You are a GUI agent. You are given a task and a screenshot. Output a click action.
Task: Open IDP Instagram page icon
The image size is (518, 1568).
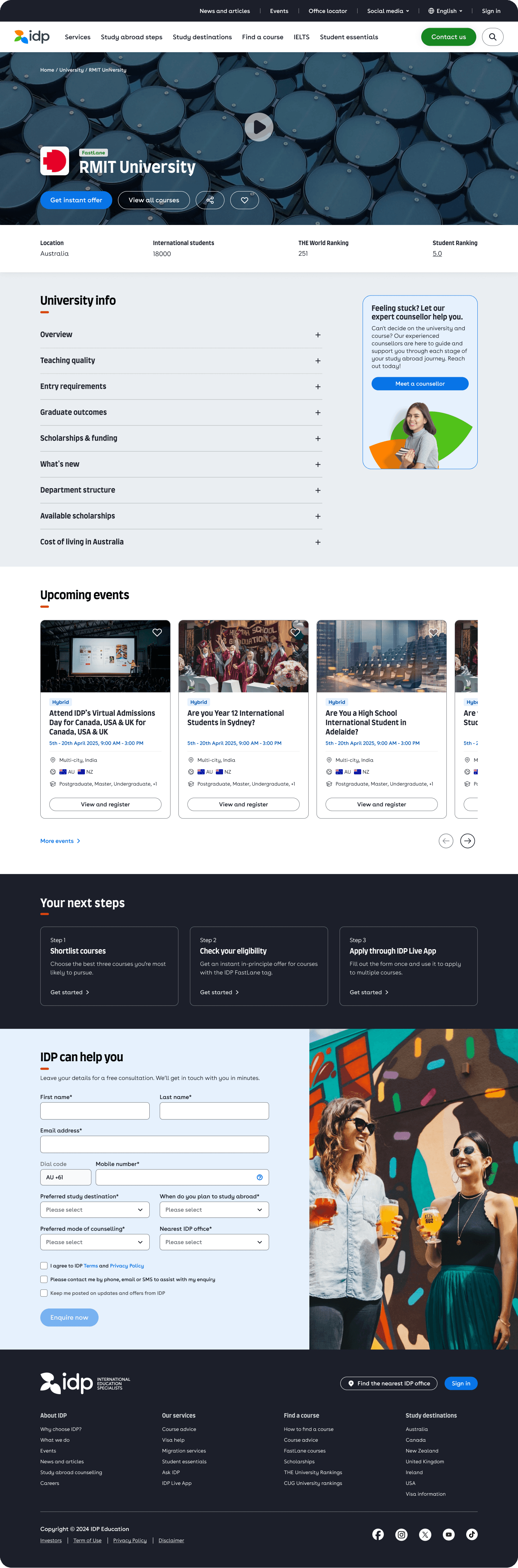(x=401, y=1535)
